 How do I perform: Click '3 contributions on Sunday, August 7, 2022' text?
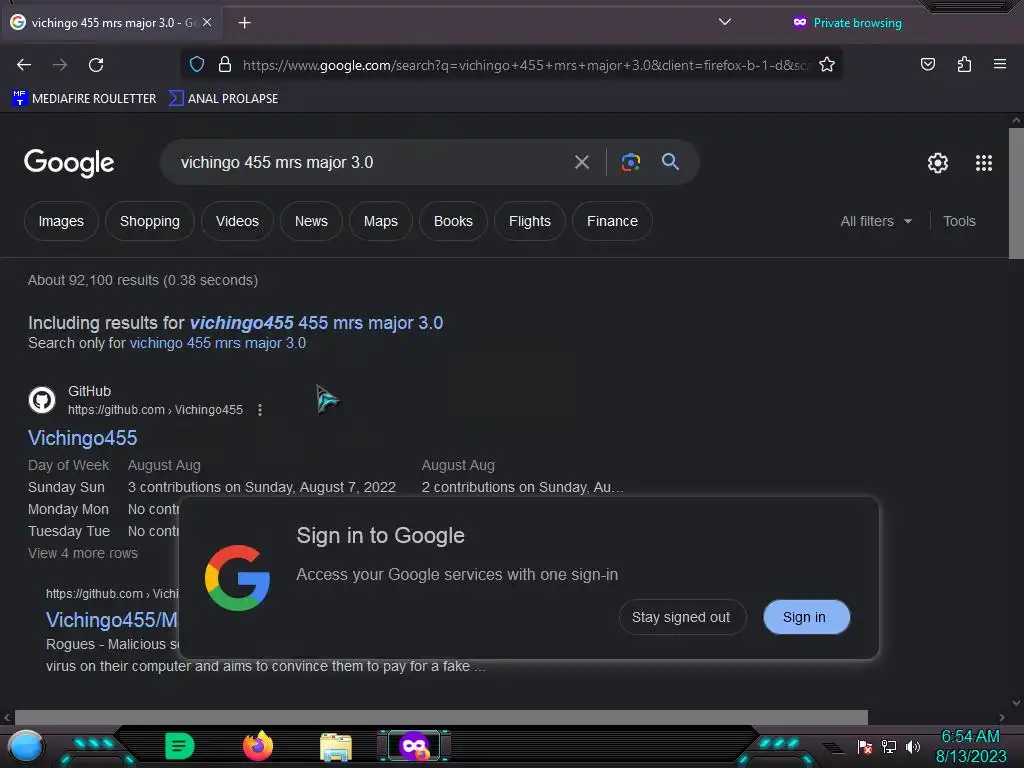click(x=262, y=487)
